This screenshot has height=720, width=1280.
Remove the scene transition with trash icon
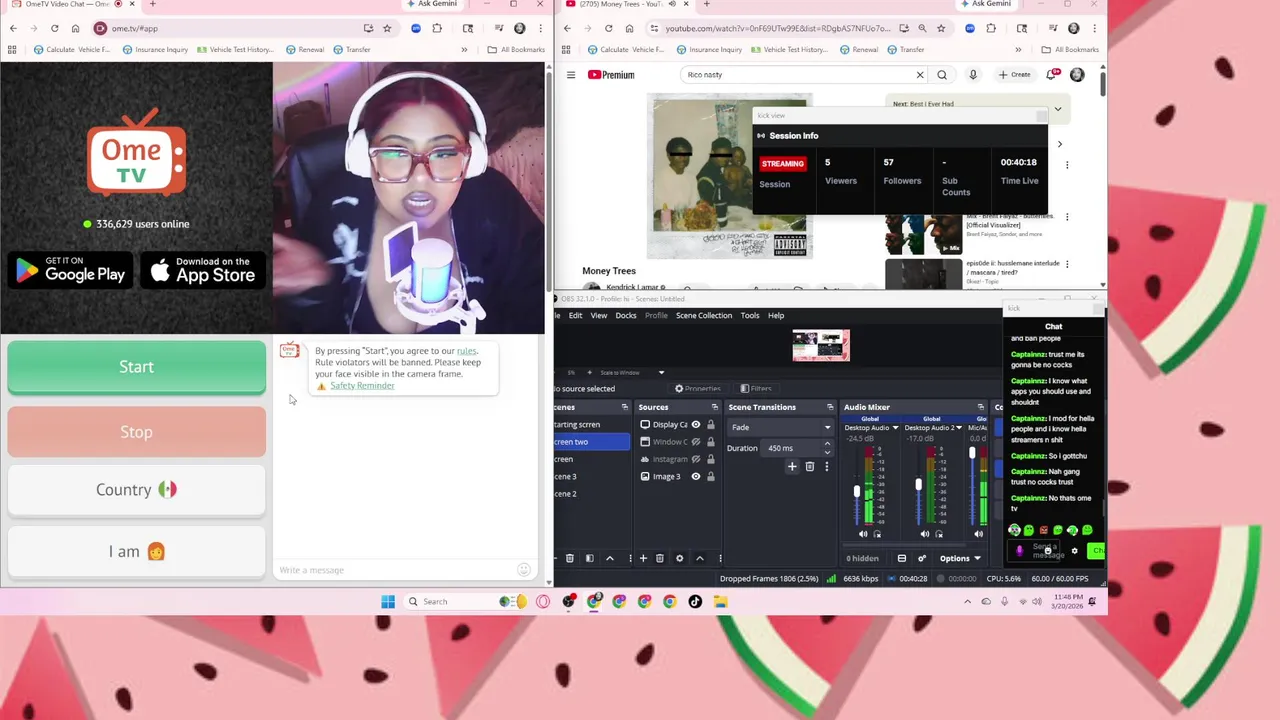(x=810, y=467)
